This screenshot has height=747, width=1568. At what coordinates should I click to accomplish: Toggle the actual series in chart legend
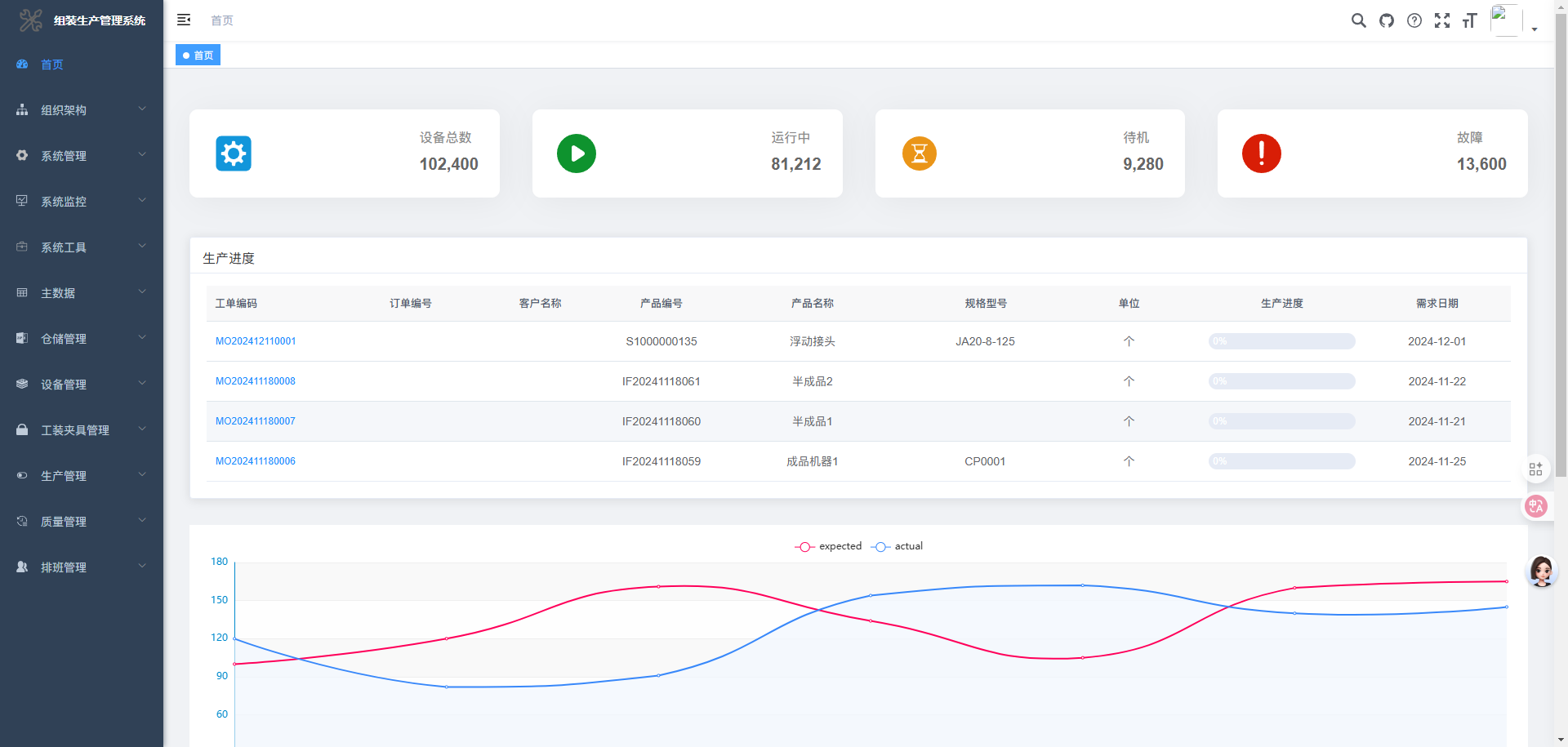[898, 546]
